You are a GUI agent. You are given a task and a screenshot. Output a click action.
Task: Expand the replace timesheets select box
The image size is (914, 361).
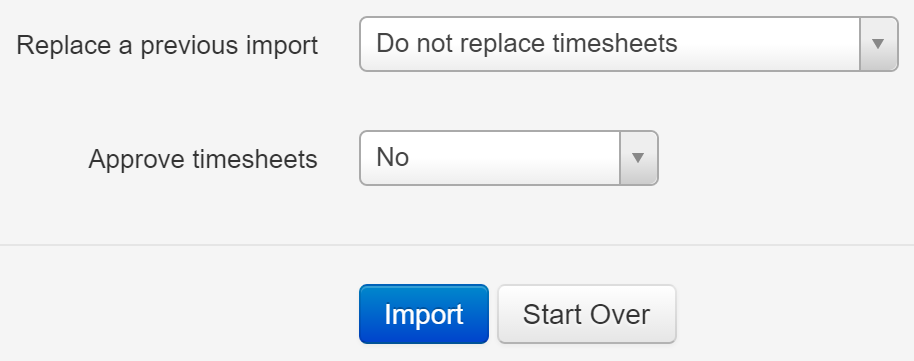[628, 44]
